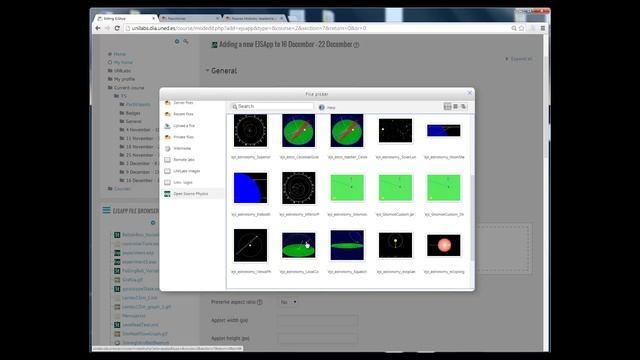Open the Badges item in navigation
The width and height of the screenshot is (640, 360).
(x=133, y=113)
